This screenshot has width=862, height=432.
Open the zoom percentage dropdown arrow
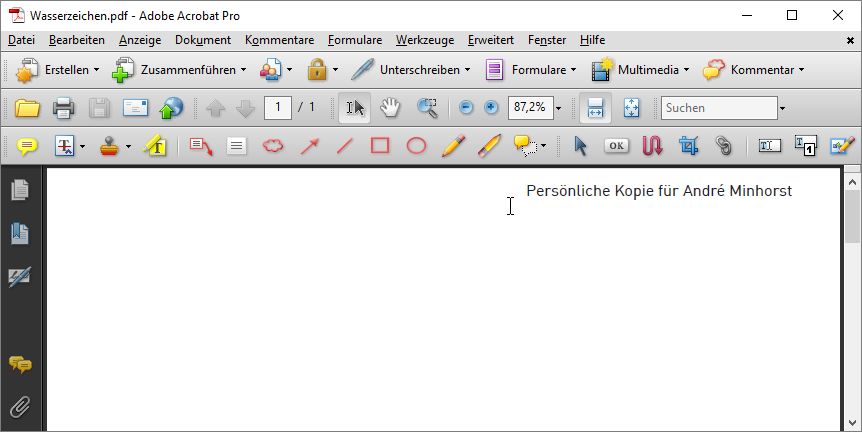click(x=558, y=108)
